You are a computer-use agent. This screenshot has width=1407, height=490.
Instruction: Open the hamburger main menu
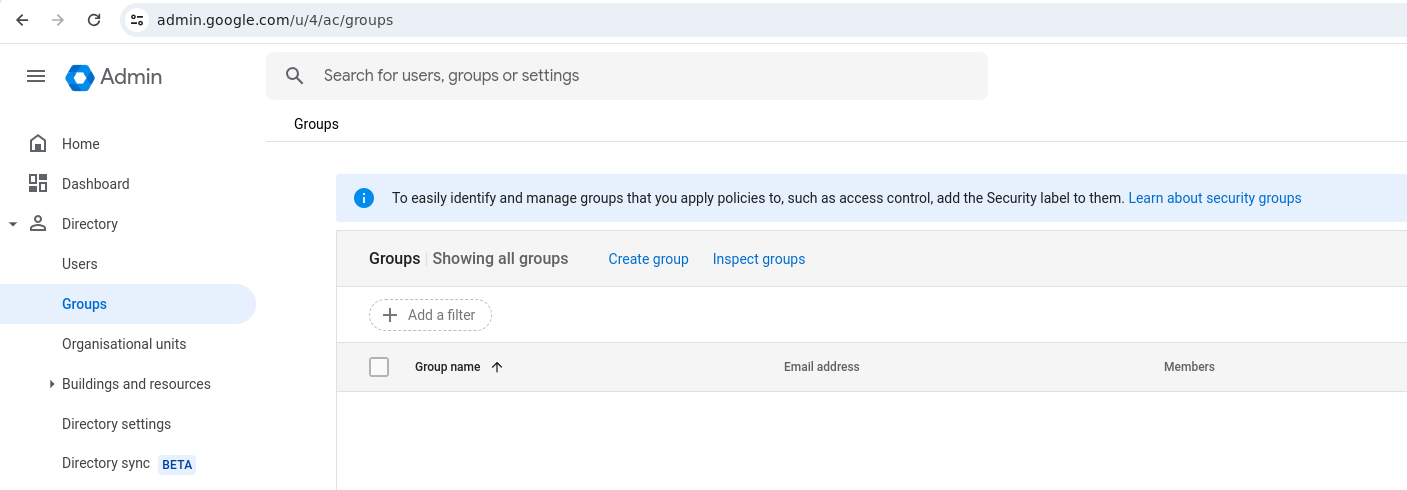[36, 76]
